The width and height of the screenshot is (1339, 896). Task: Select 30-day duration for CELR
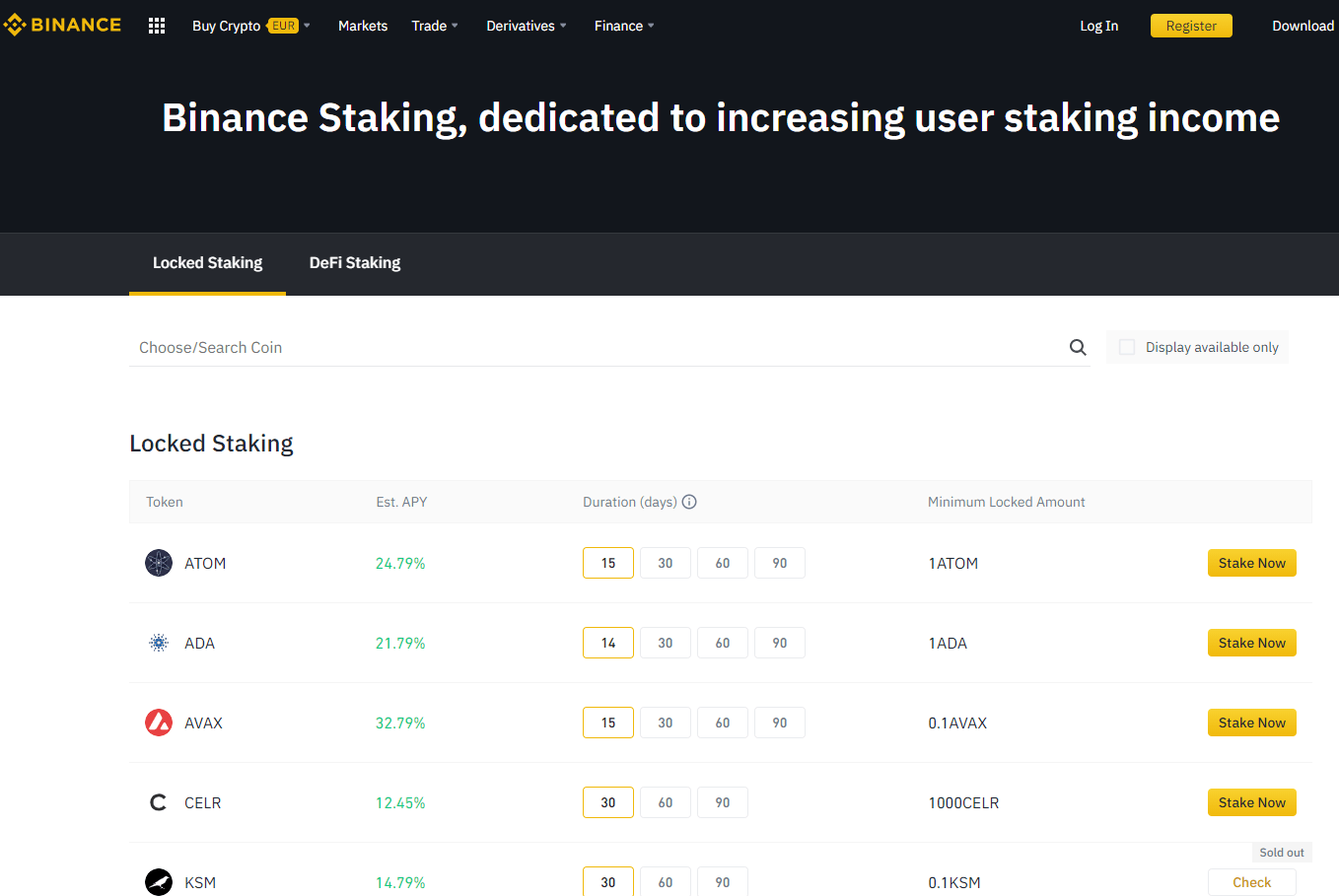(x=608, y=802)
